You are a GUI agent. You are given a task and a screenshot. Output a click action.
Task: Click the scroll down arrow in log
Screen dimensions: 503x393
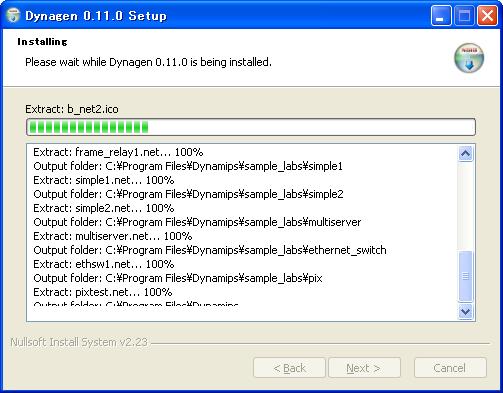465,312
